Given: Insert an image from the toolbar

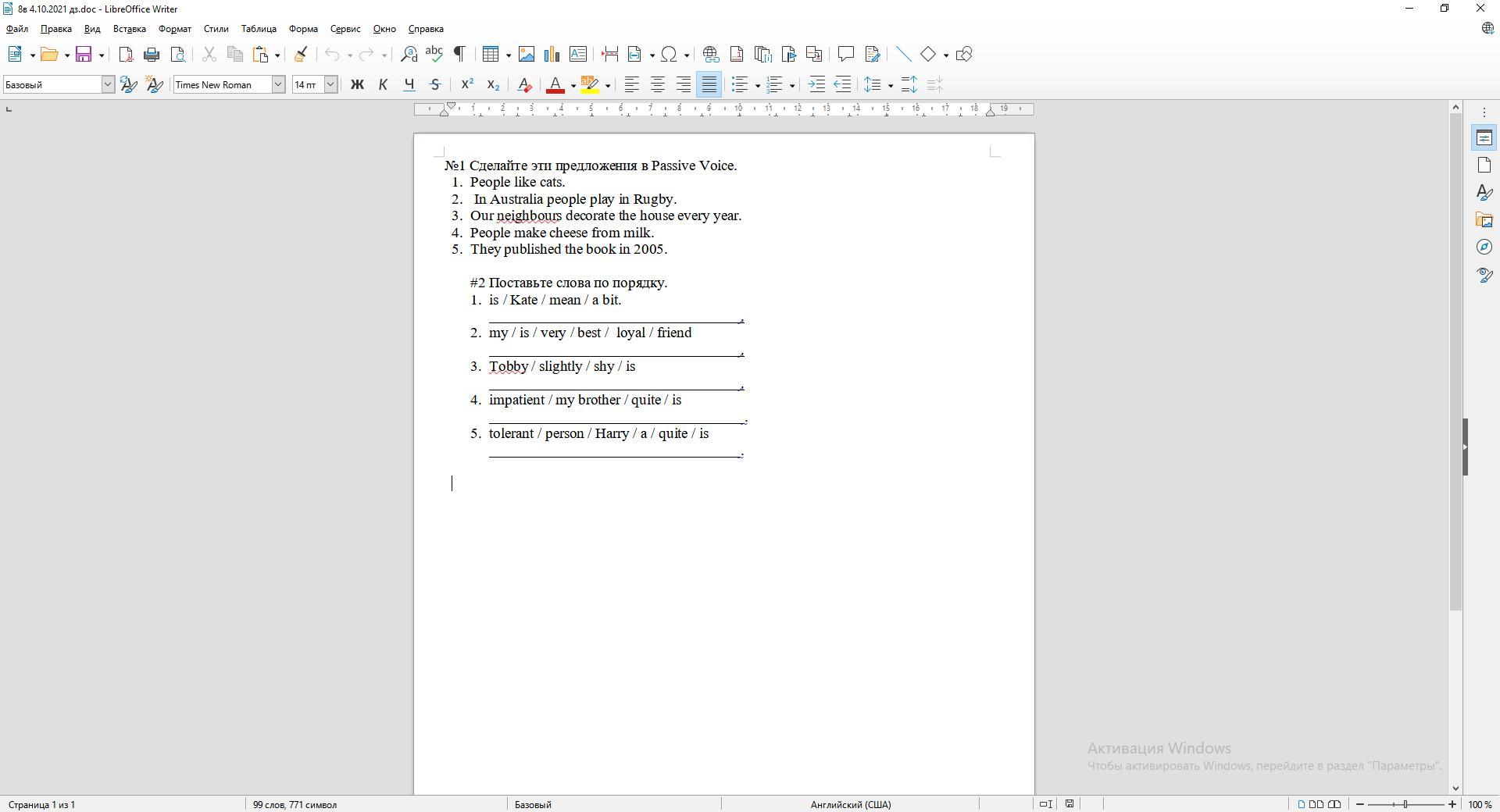Looking at the screenshot, I should pyautogui.click(x=527, y=54).
